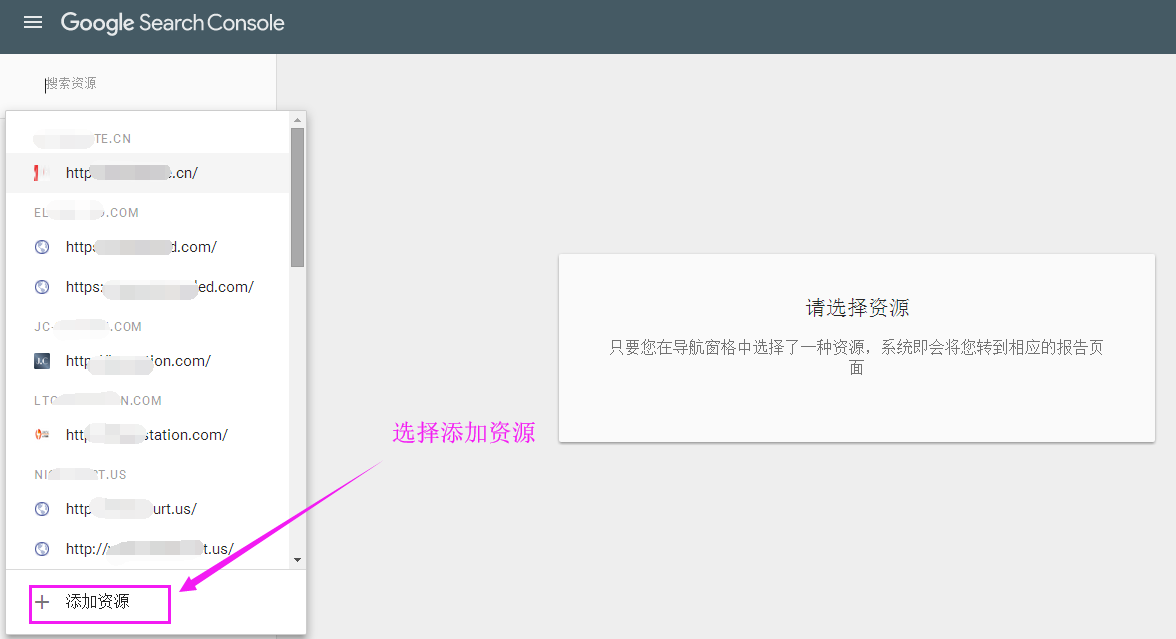Click globe icon beside the d.com/ property
The image size is (1176, 639).
pyautogui.click(x=42, y=247)
